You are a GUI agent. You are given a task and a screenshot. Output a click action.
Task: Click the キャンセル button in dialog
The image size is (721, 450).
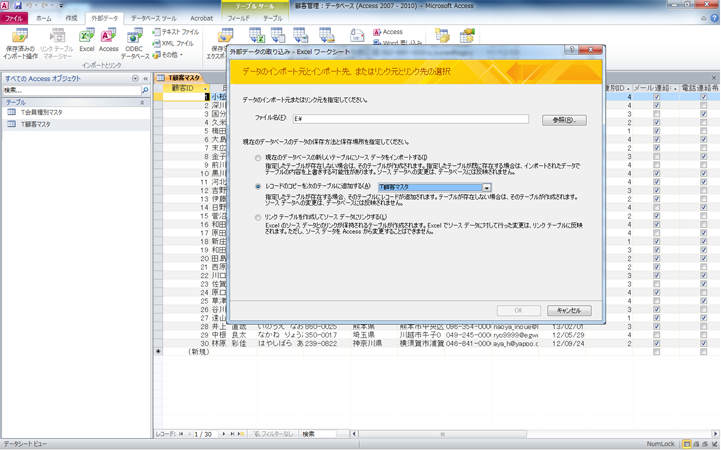coord(569,310)
